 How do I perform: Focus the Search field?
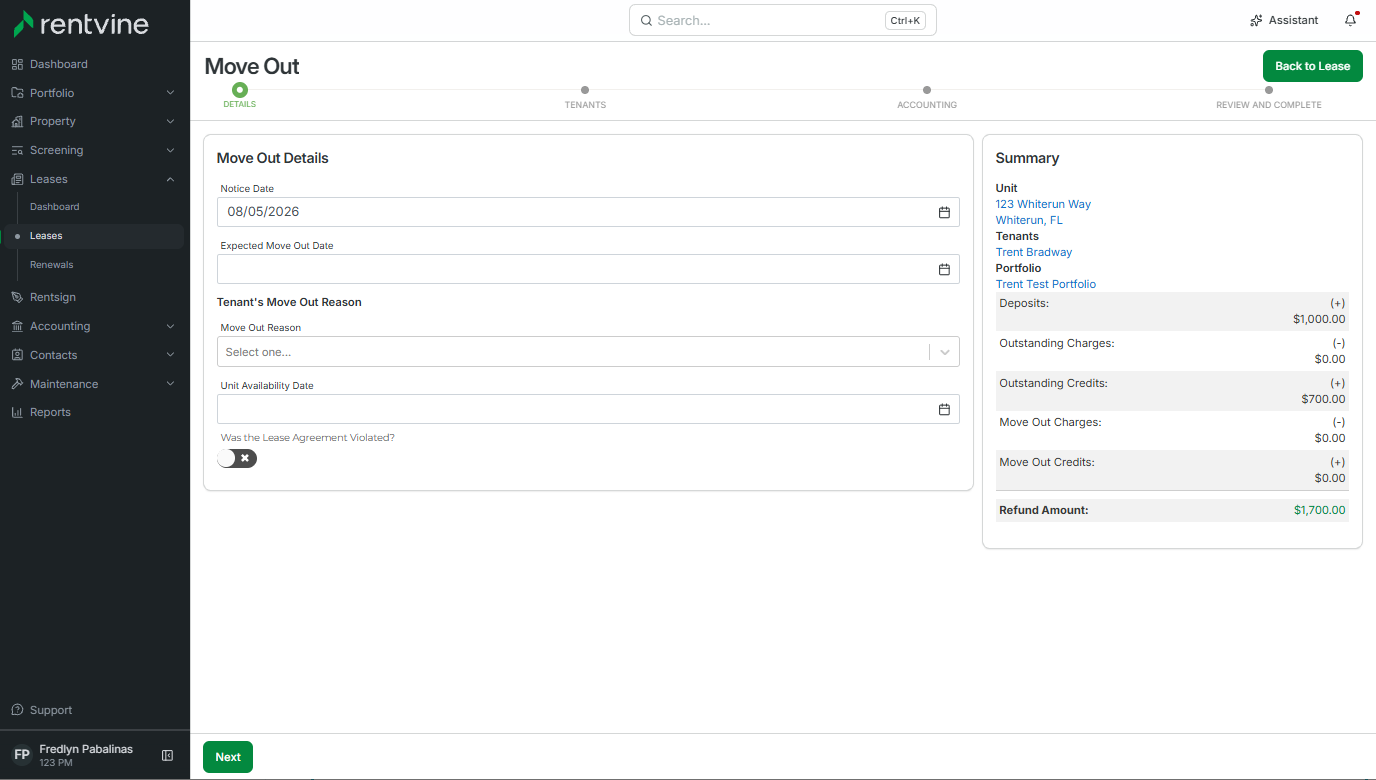coord(782,20)
